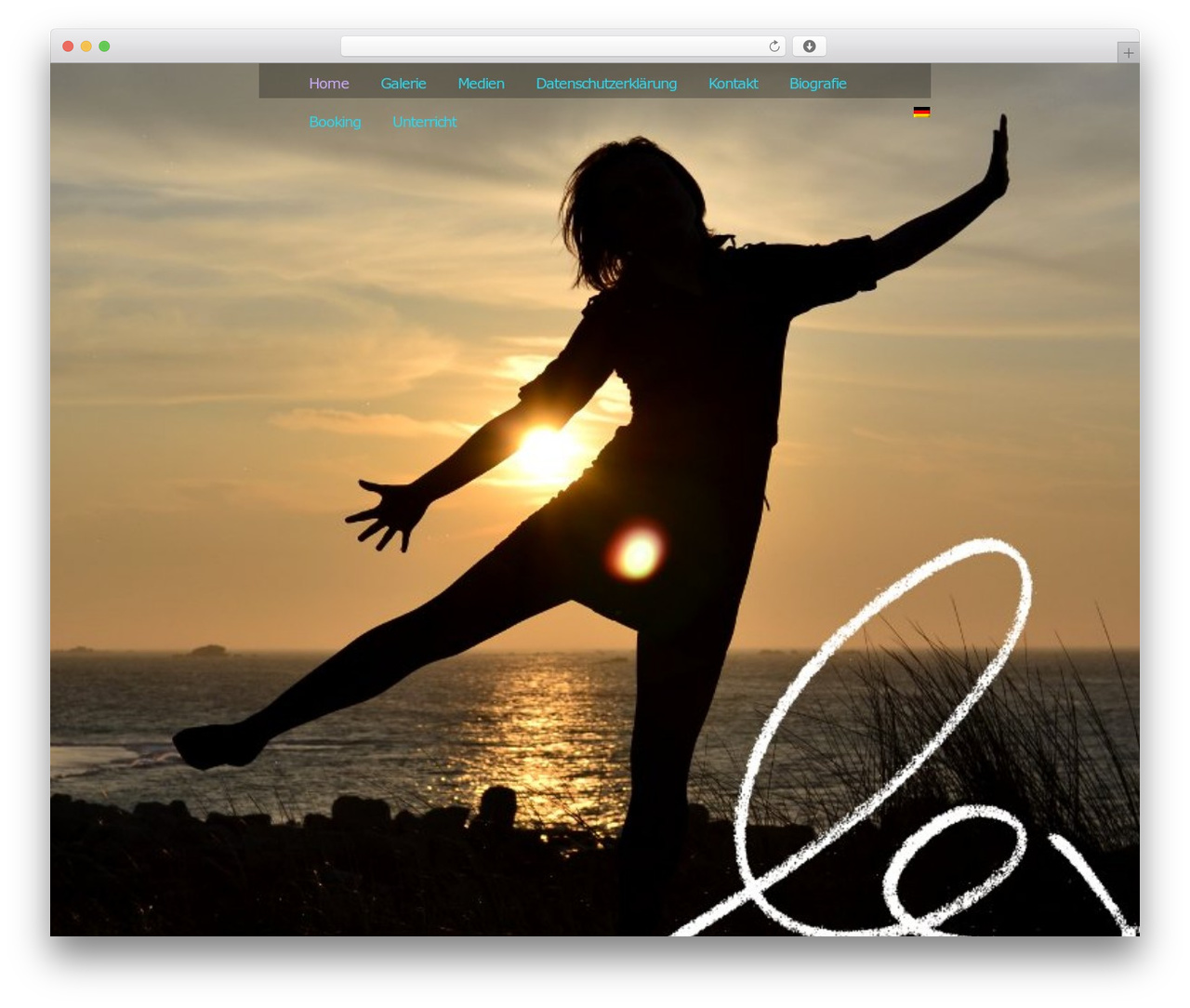Open the Unterricht page
This screenshot has height=1008, width=1190.
(425, 122)
